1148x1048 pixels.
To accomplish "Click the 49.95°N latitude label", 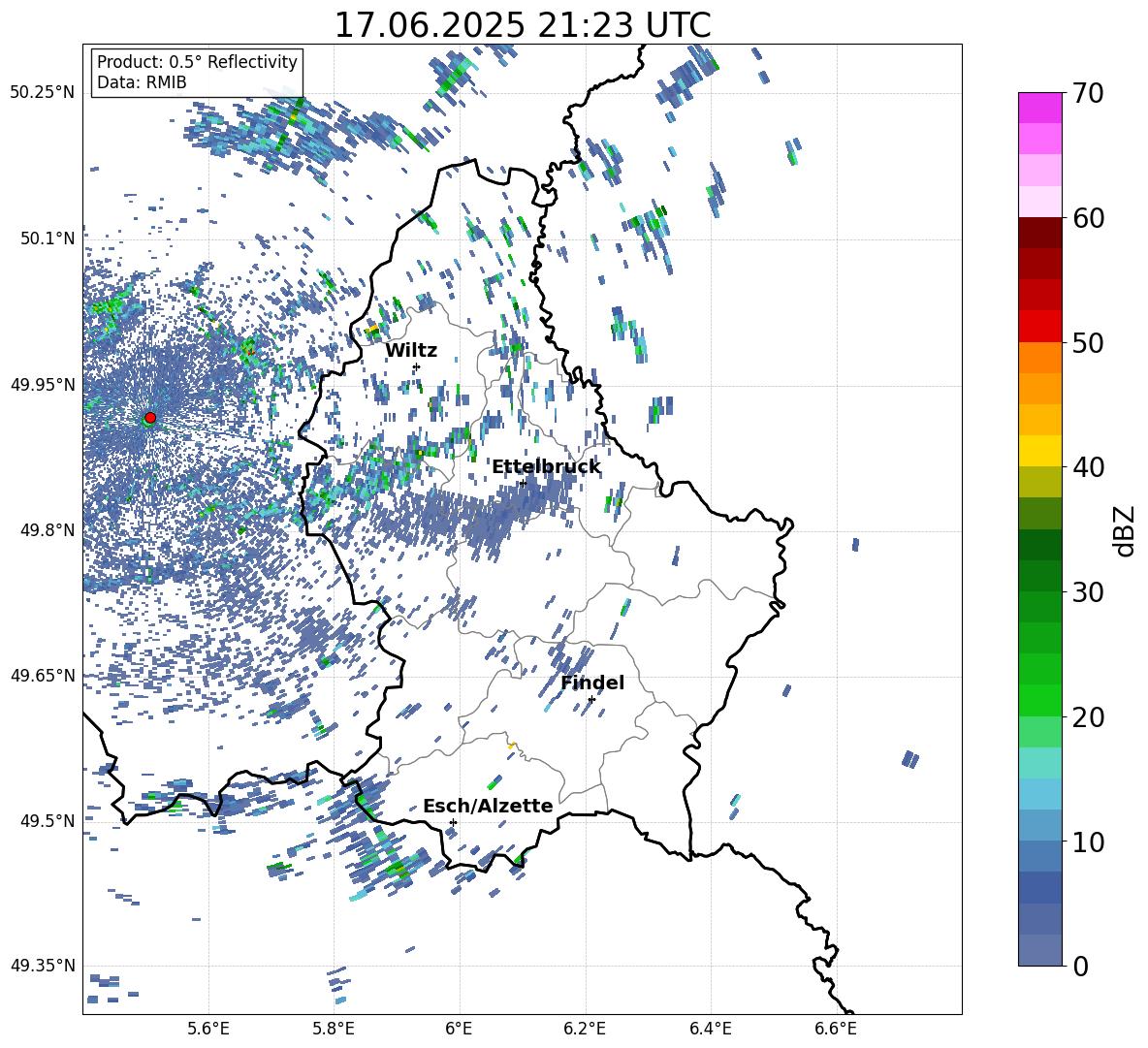I will coord(43,384).
